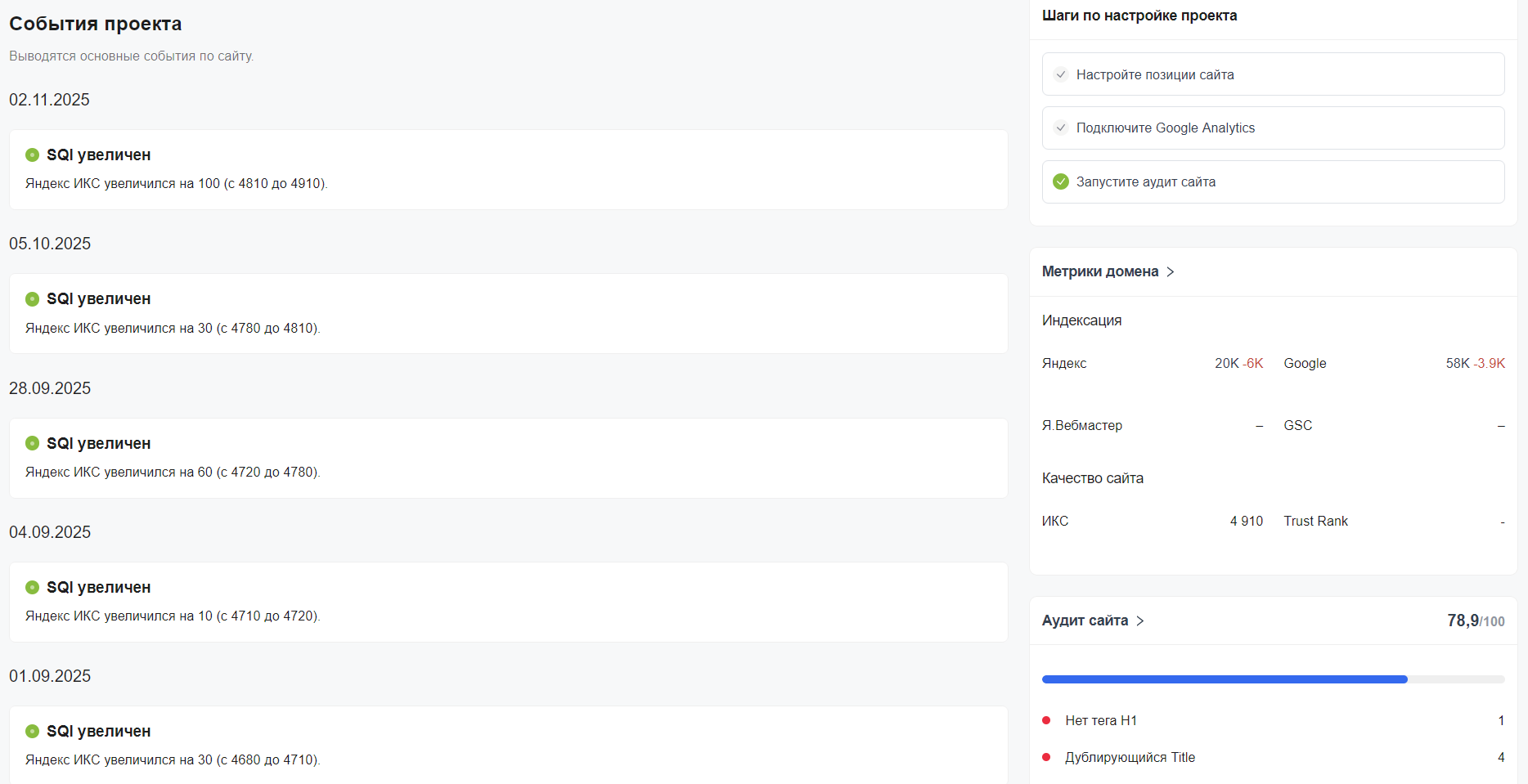Select the Подключите Google Analytics setup step
1528x784 pixels.
[x=1165, y=128]
